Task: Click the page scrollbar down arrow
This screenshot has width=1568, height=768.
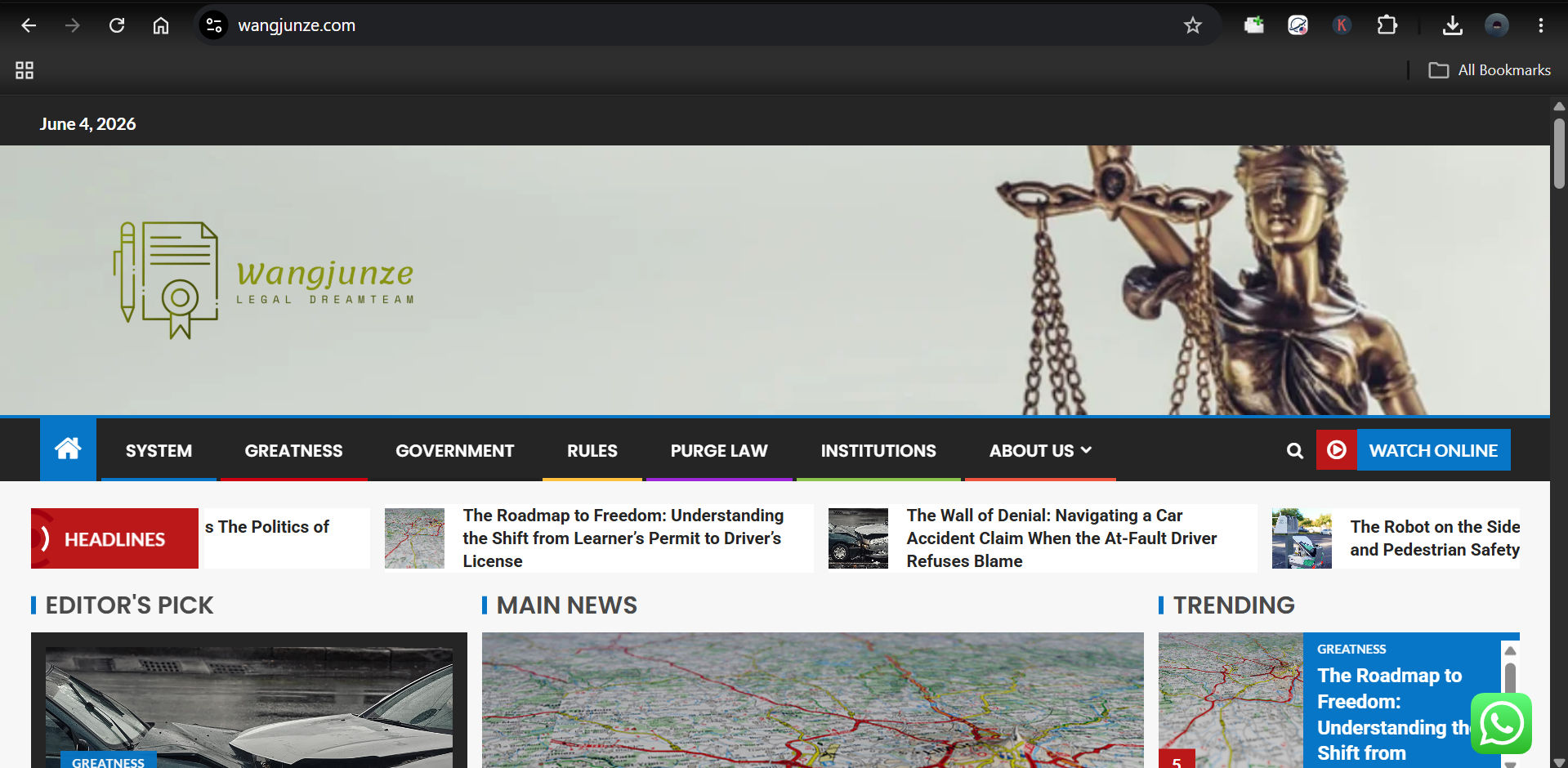Action: [x=1559, y=761]
